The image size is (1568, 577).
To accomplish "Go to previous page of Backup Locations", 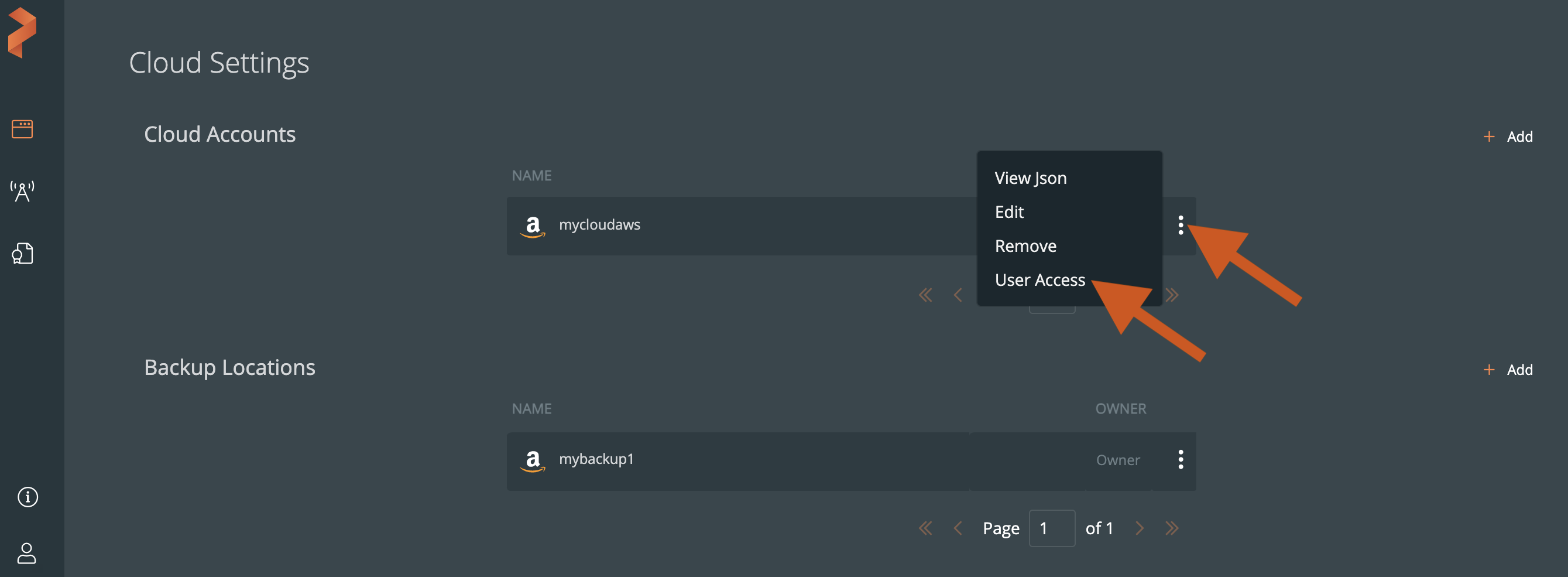I will point(958,528).
